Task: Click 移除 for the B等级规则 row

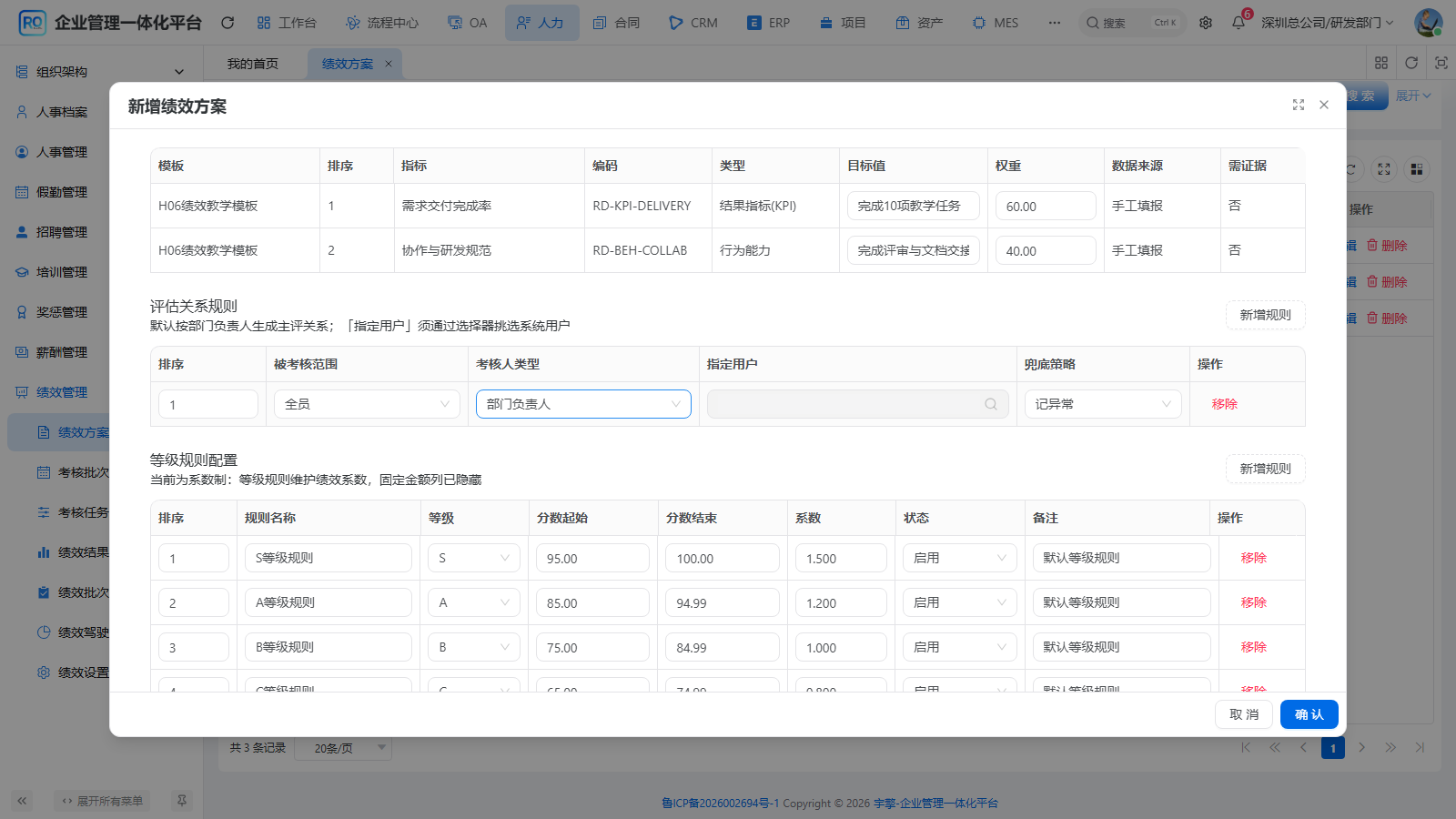Action: point(1253,647)
